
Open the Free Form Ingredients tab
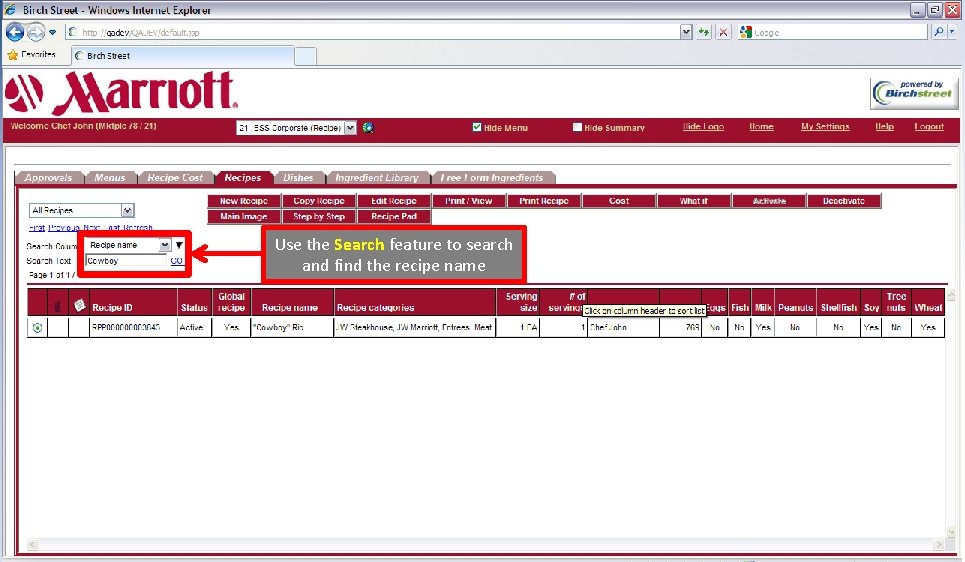coord(492,177)
